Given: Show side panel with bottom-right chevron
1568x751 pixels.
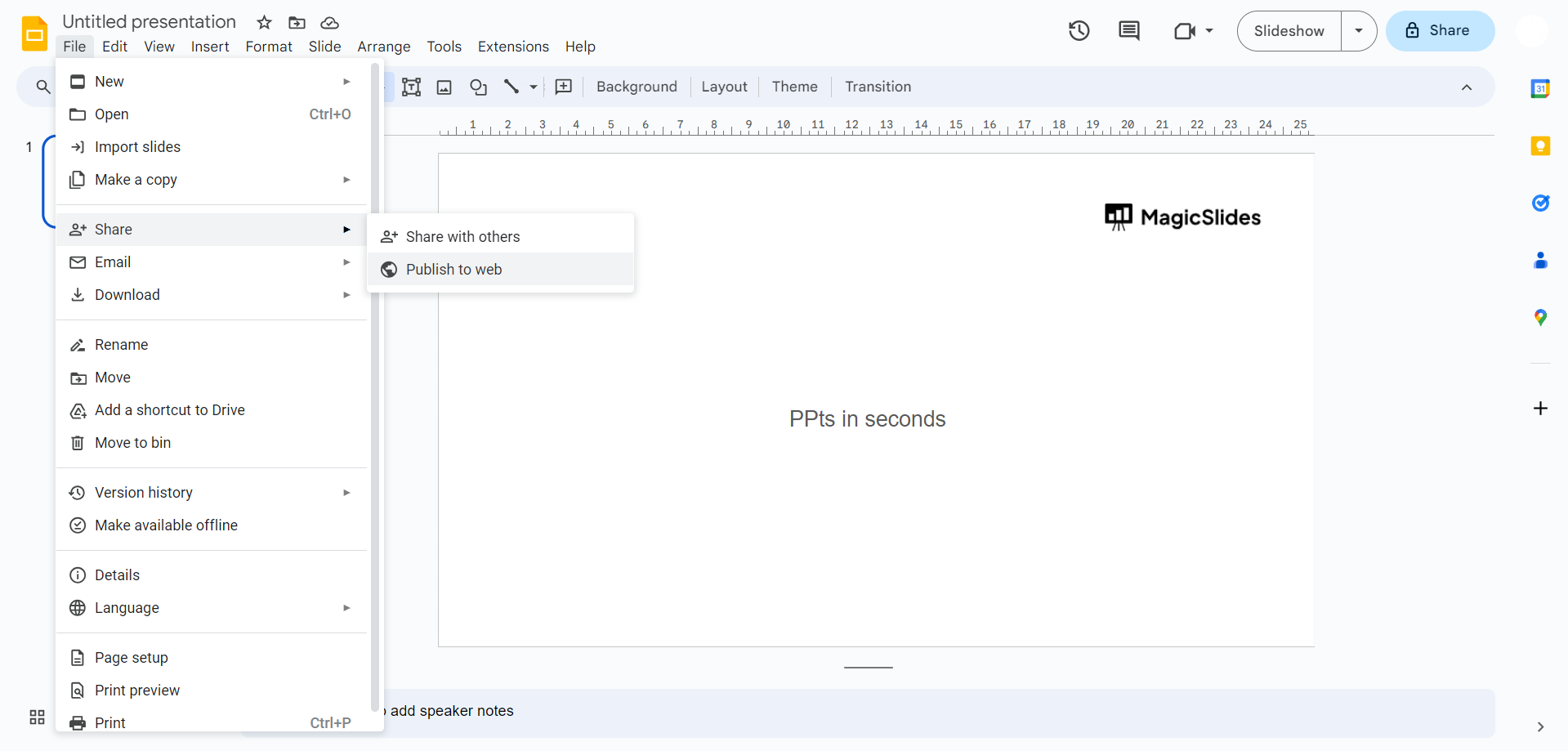Looking at the screenshot, I should point(1540,726).
